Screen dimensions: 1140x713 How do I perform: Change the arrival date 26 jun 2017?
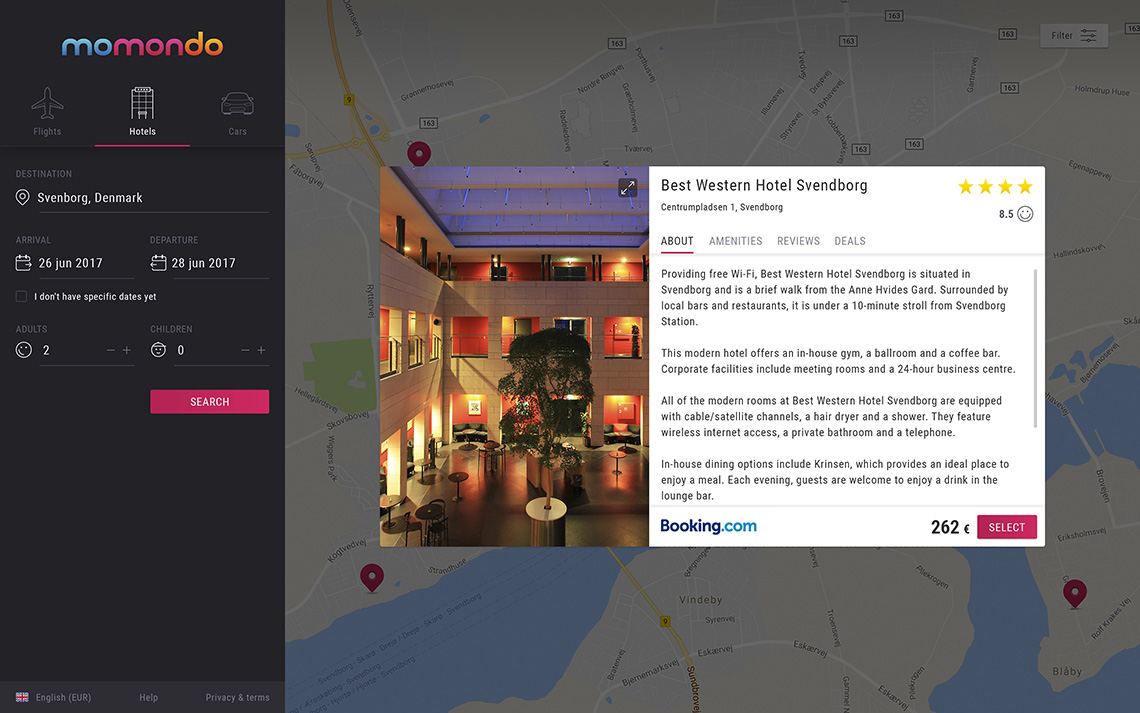[x=71, y=263]
